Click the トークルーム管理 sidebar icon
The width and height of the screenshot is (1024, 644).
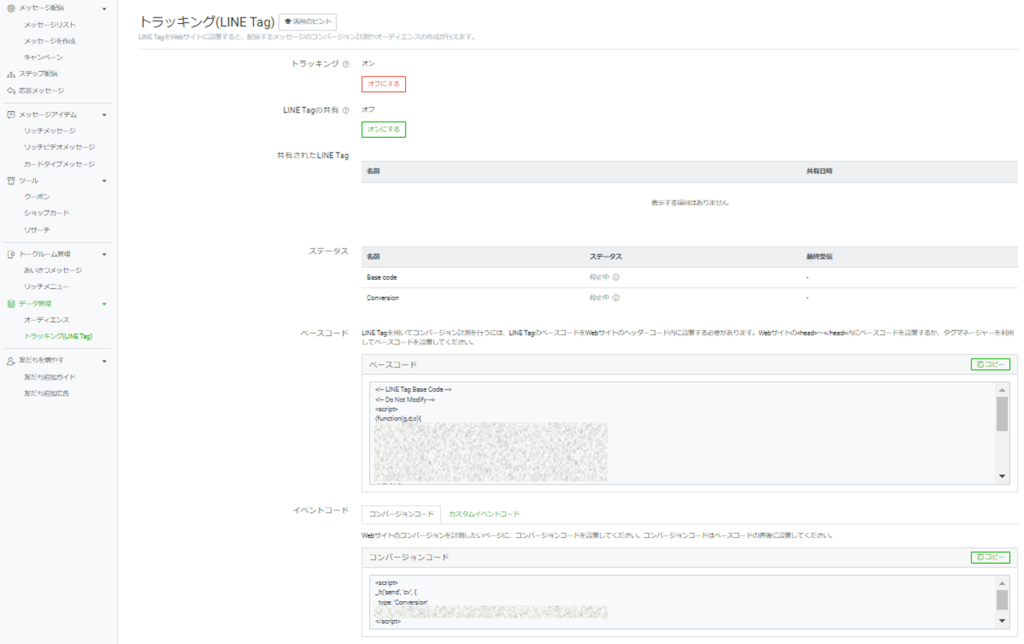point(11,254)
